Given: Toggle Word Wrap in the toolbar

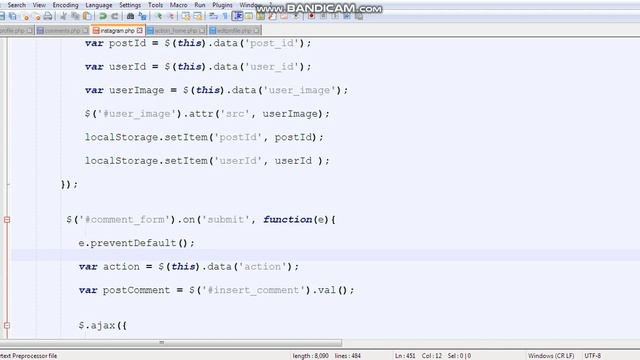Looking at the screenshot, I should coord(213,16).
